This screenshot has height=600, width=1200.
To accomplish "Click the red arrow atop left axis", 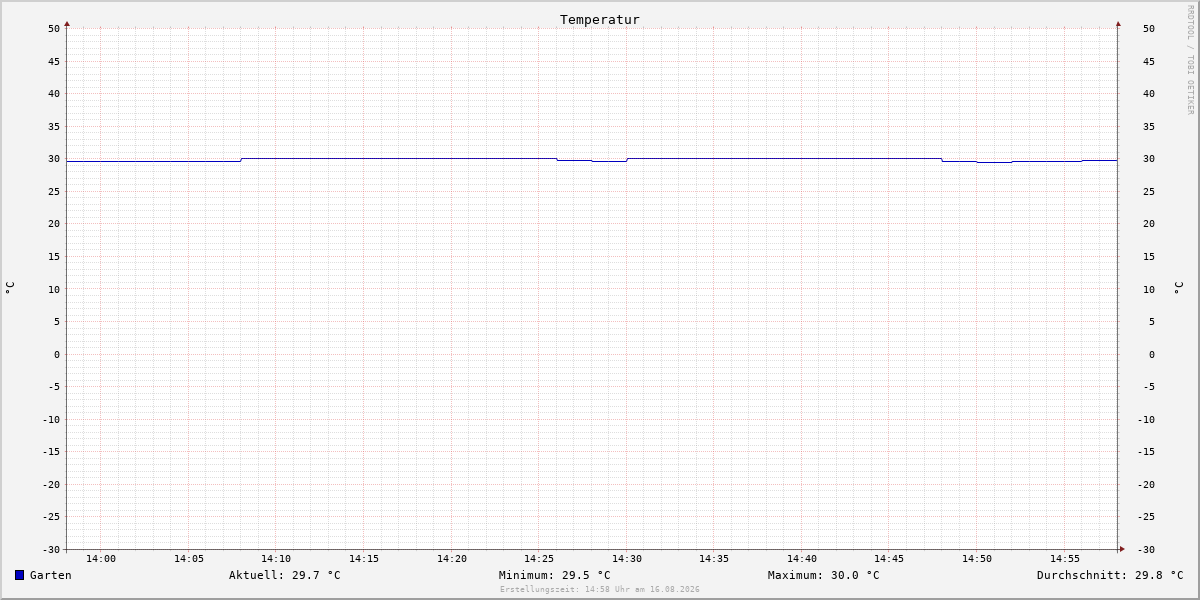I will click(67, 23).
